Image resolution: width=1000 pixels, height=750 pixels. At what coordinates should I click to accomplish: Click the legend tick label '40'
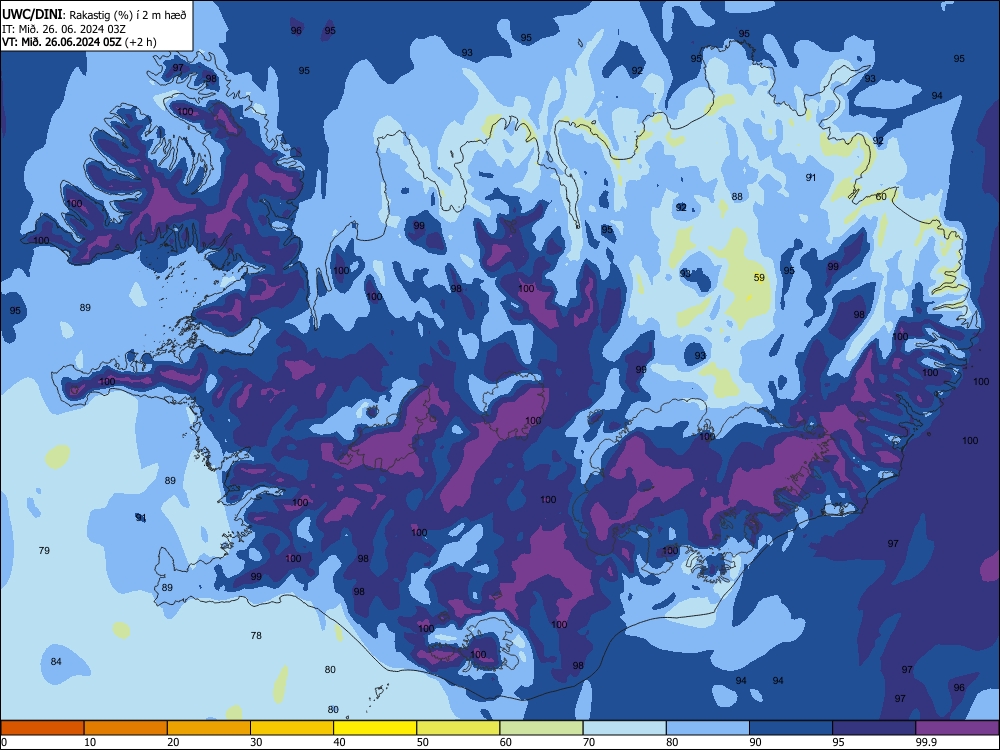pyautogui.click(x=340, y=742)
